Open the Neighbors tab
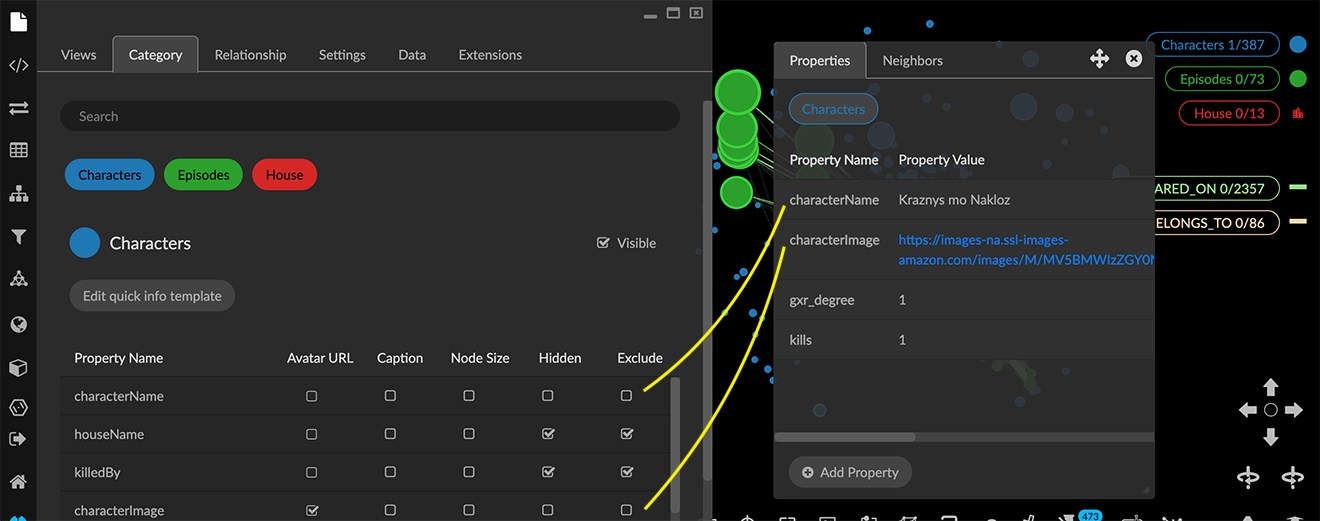 [912, 60]
